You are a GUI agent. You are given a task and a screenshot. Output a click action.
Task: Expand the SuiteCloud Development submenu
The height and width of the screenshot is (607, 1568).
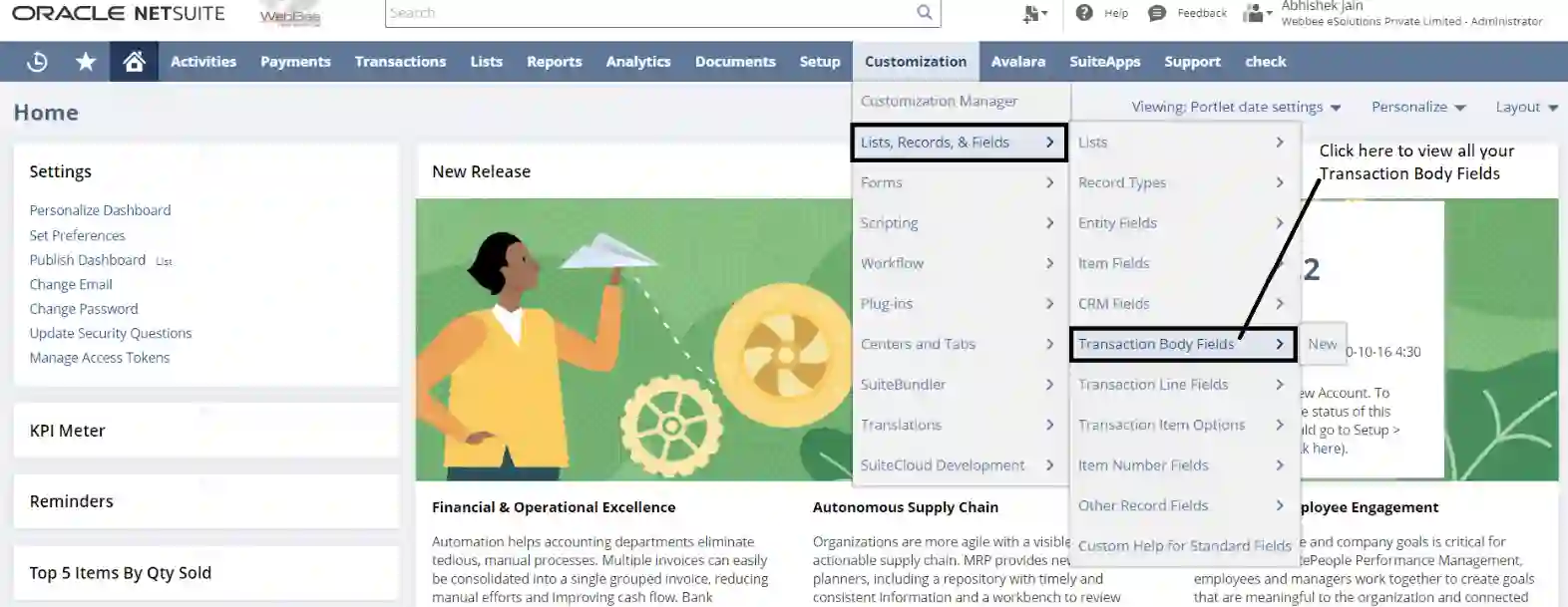961,465
